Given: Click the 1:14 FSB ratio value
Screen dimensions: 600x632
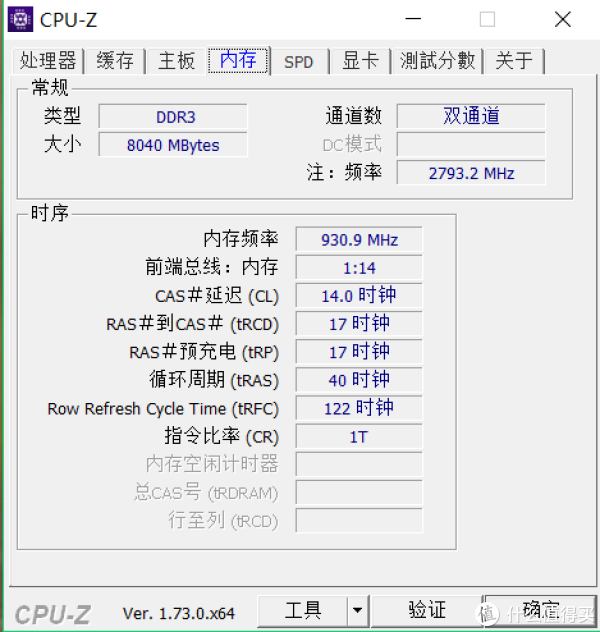Looking at the screenshot, I should [359, 268].
